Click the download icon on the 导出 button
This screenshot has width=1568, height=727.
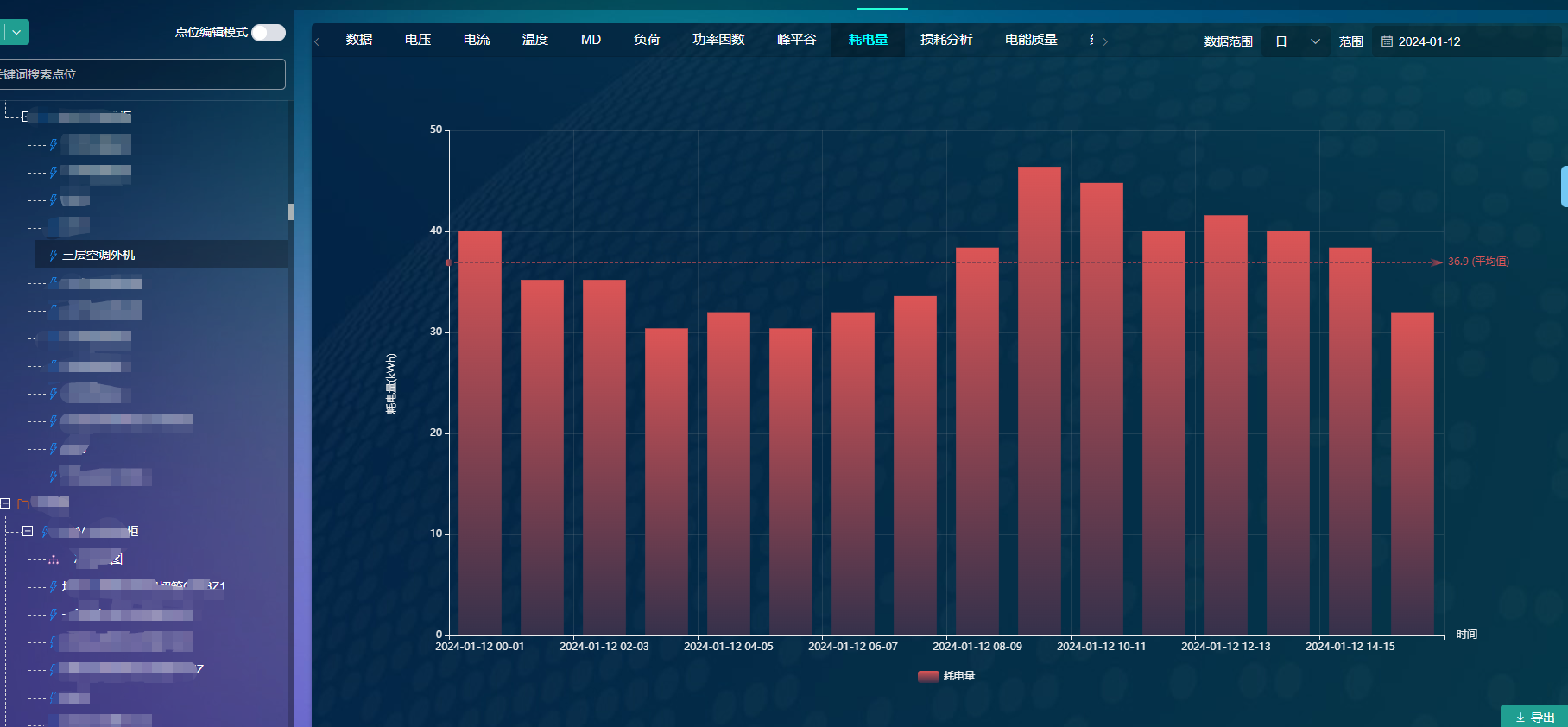[1521, 718]
